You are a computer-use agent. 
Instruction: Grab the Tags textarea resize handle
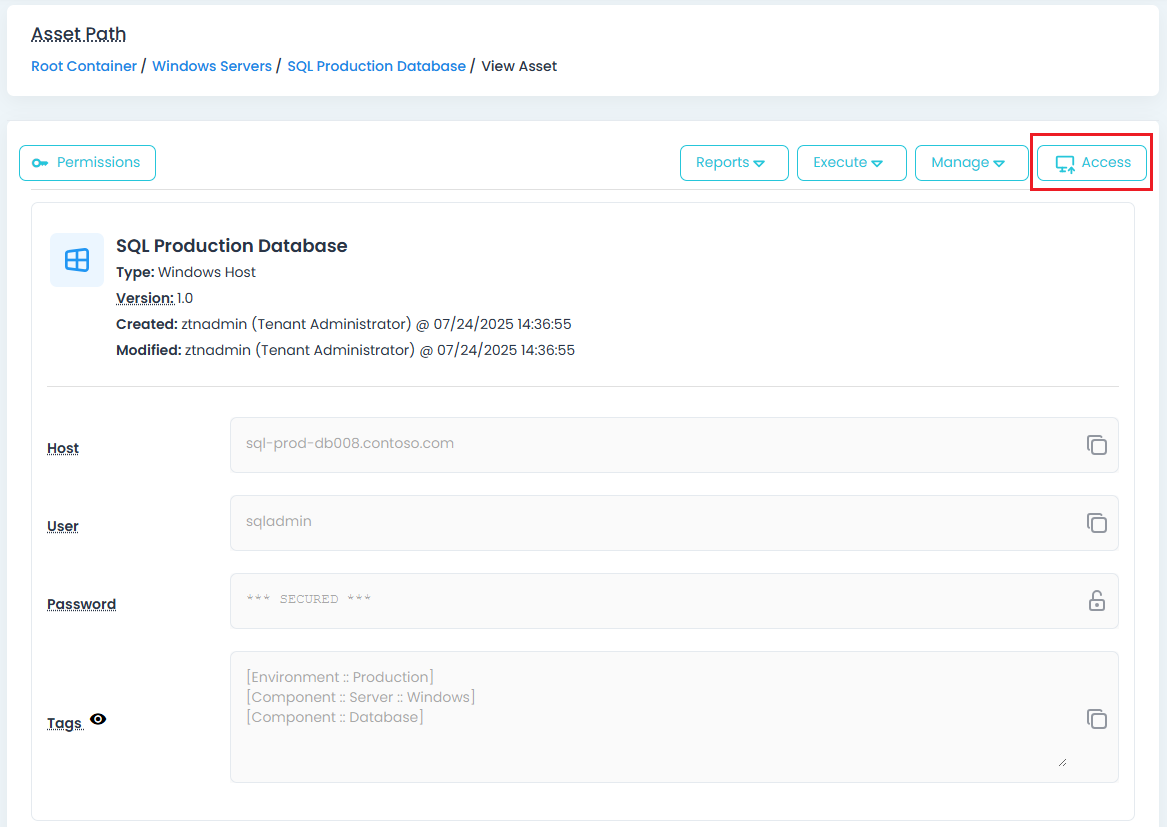[1061, 762]
